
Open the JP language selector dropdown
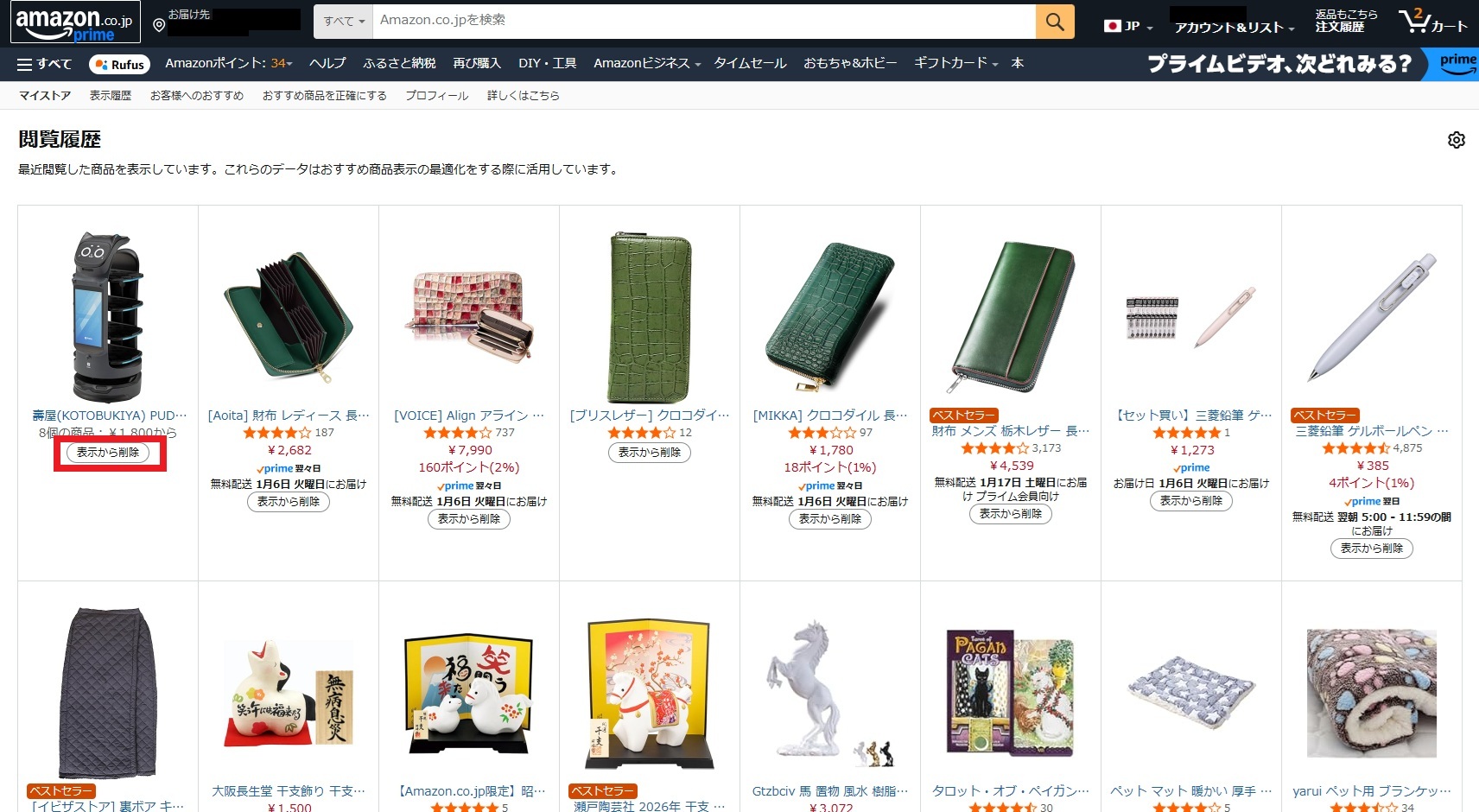click(1128, 26)
